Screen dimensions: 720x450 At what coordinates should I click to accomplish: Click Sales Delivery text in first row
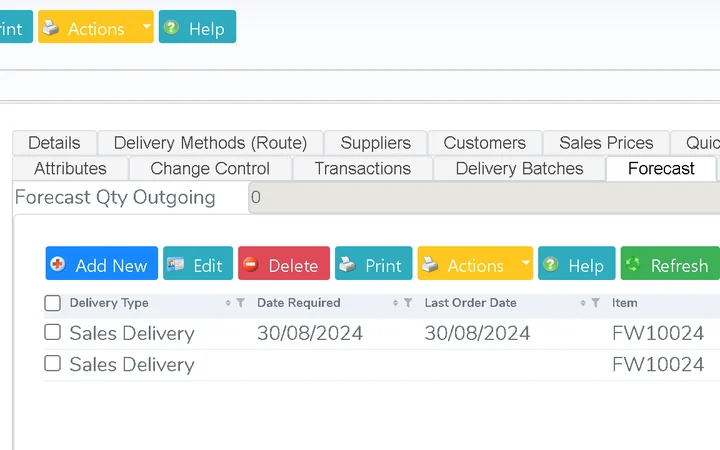click(x=132, y=334)
